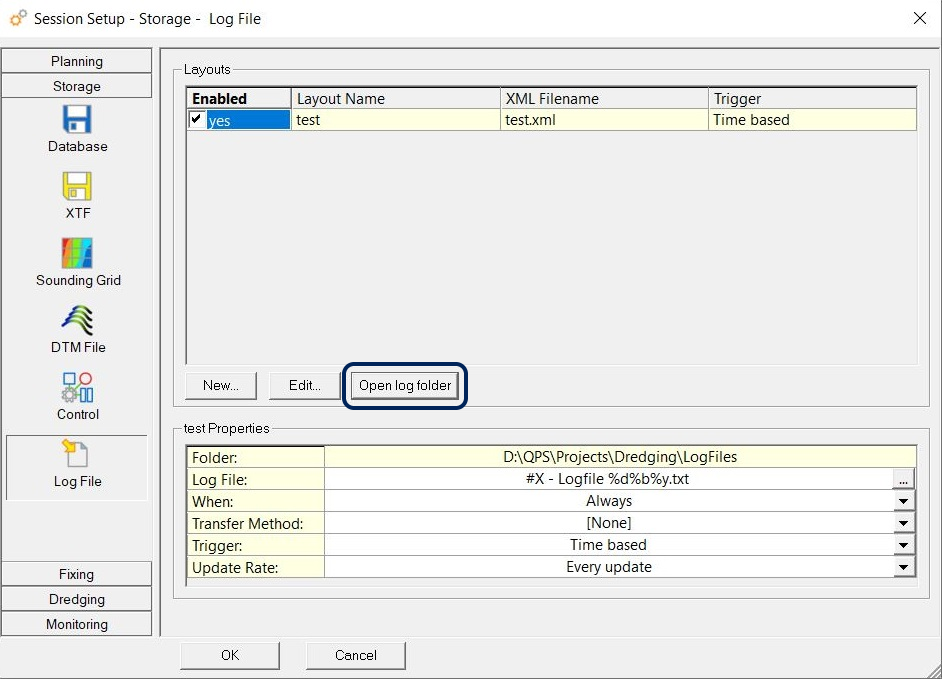This screenshot has height=679, width=942.
Task: Select the test.xml filename cell
Action: 603,120
